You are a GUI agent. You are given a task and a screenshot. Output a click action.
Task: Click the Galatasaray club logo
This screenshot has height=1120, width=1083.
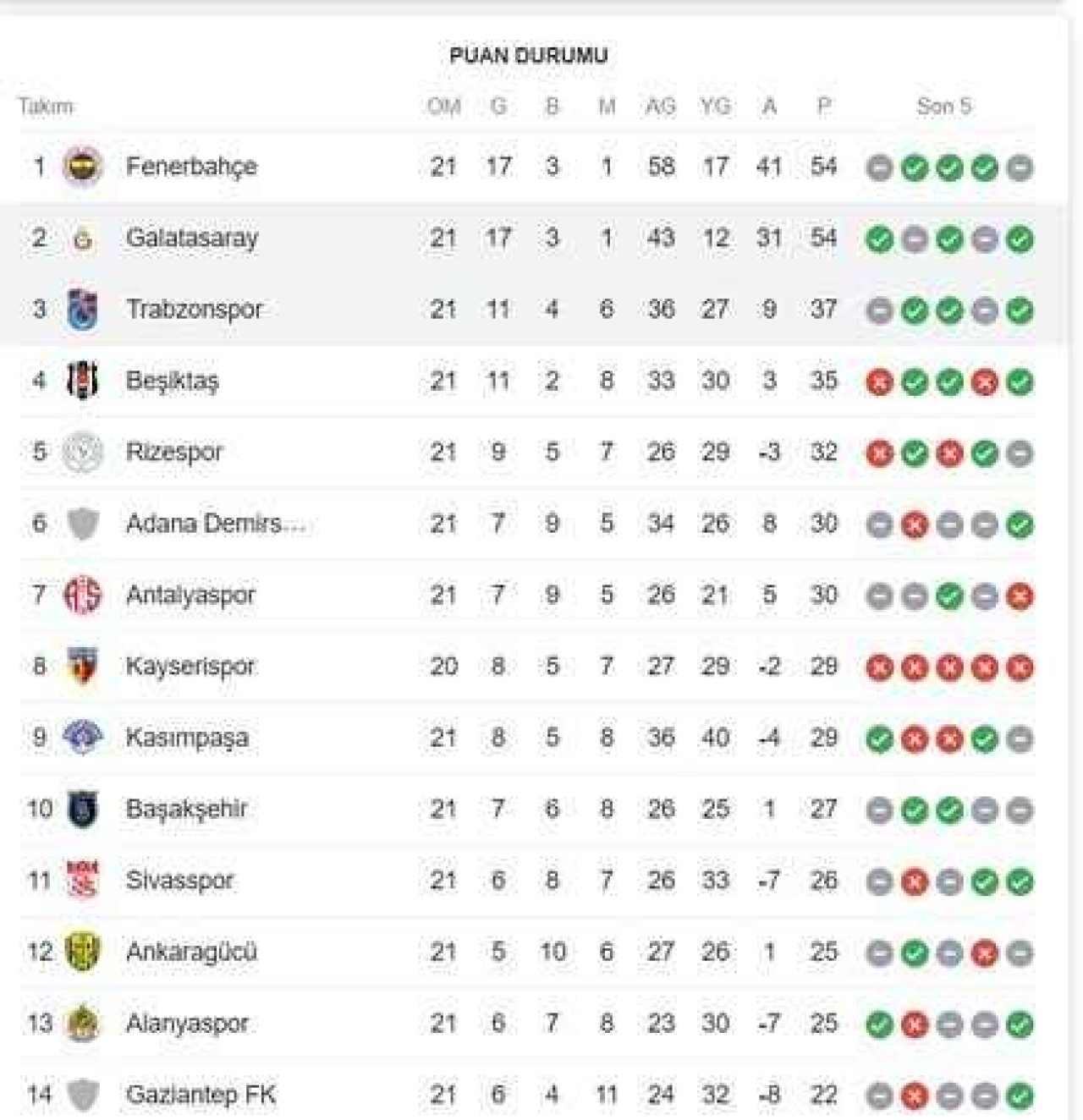[x=83, y=239]
